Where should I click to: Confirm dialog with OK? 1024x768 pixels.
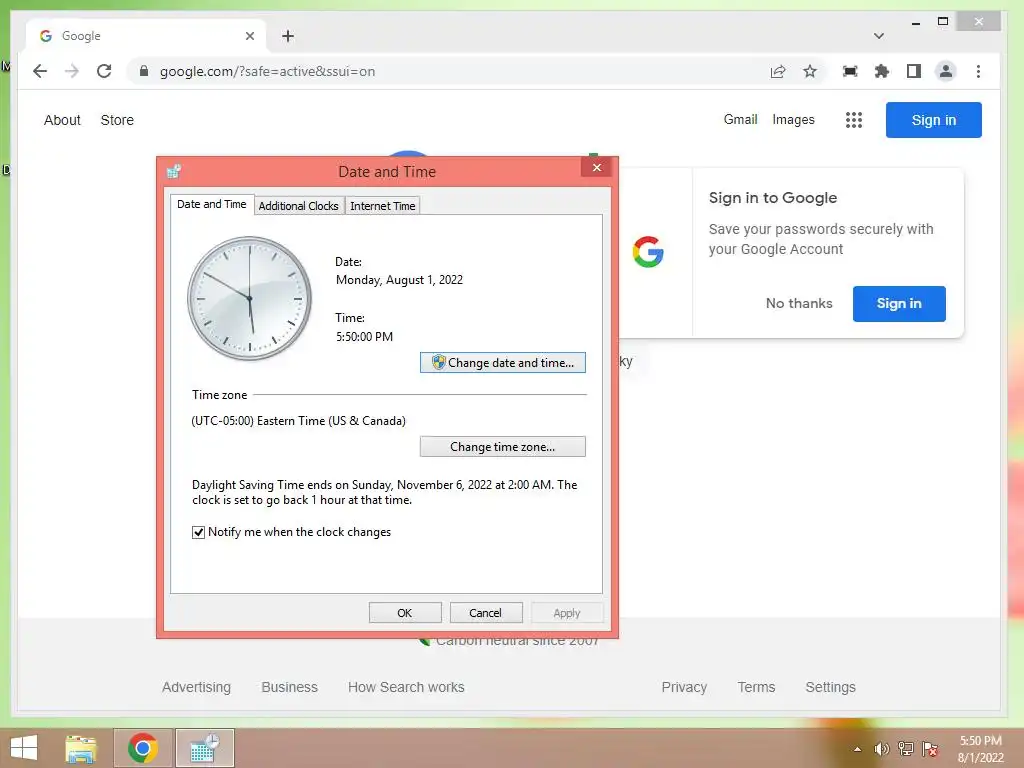(x=405, y=613)
